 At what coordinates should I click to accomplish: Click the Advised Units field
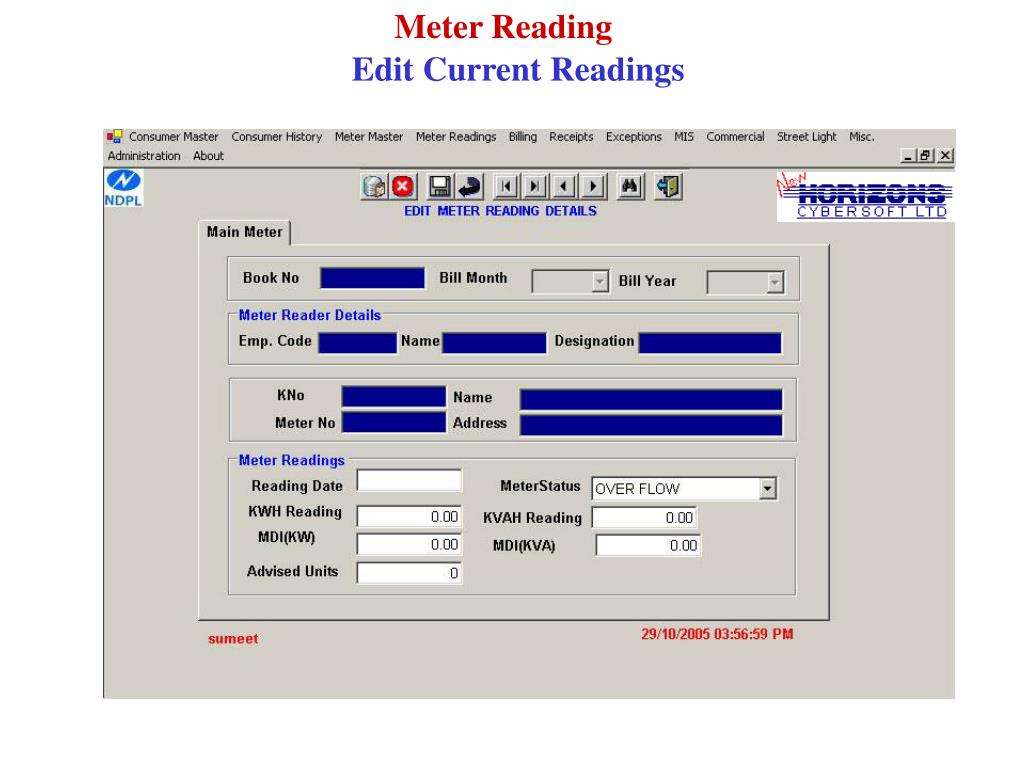click(409, 573)
